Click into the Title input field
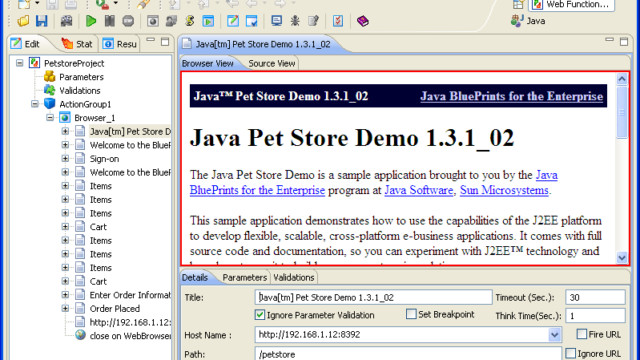This screenshot has height=360, width=640. pyautogui.click(x=373, y=297)
